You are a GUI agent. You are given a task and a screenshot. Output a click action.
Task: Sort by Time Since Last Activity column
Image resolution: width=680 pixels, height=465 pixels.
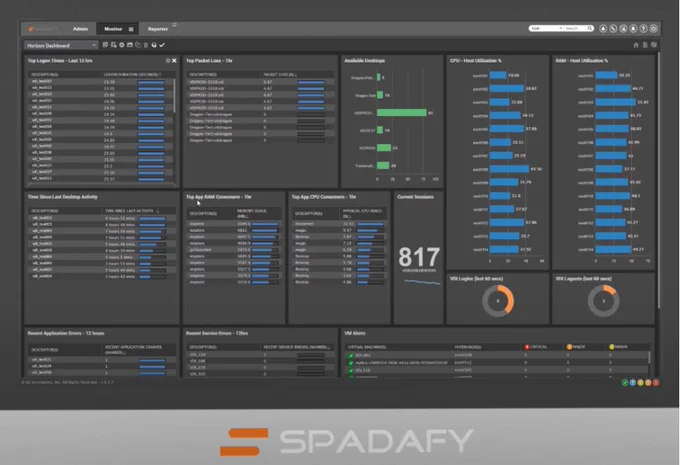point(131,211)
